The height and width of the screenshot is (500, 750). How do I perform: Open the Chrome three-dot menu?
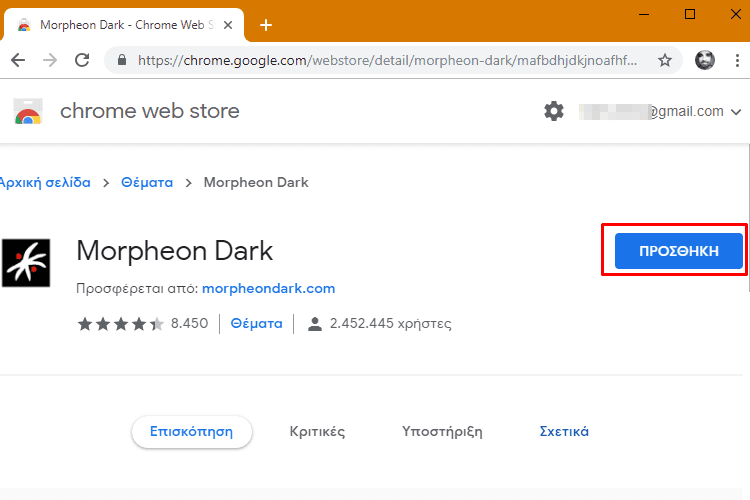[x=737, y=60]
